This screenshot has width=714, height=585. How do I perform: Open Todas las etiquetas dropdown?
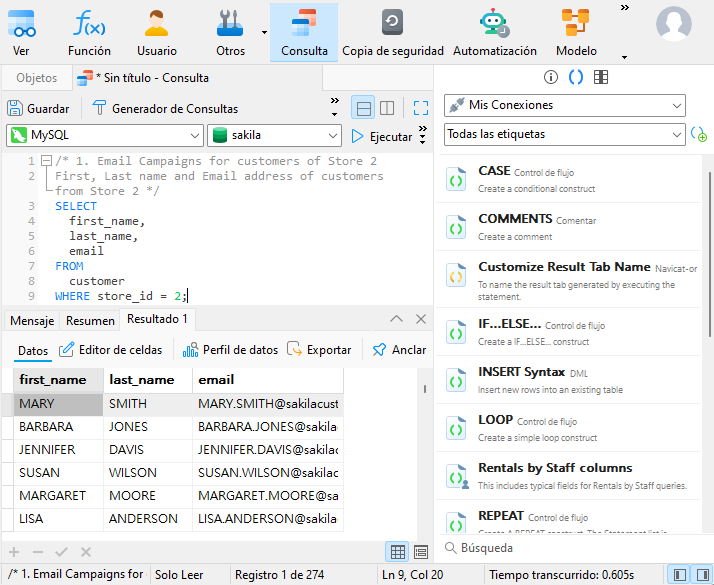tap(565, 134)
